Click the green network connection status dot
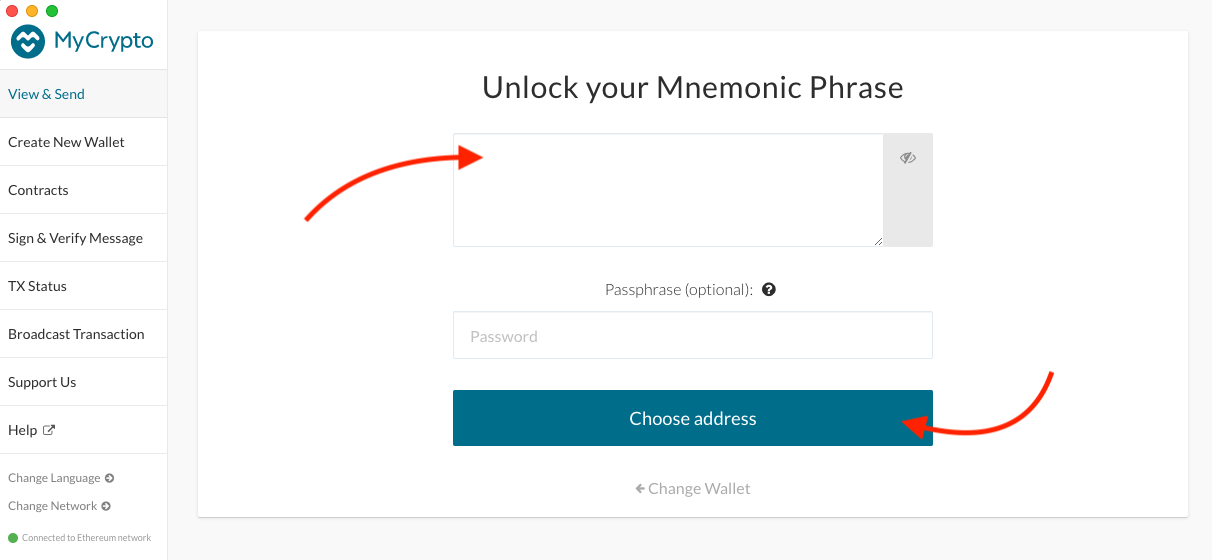The height and width of the screenshot is (560, 1212). tap(13, 538)
